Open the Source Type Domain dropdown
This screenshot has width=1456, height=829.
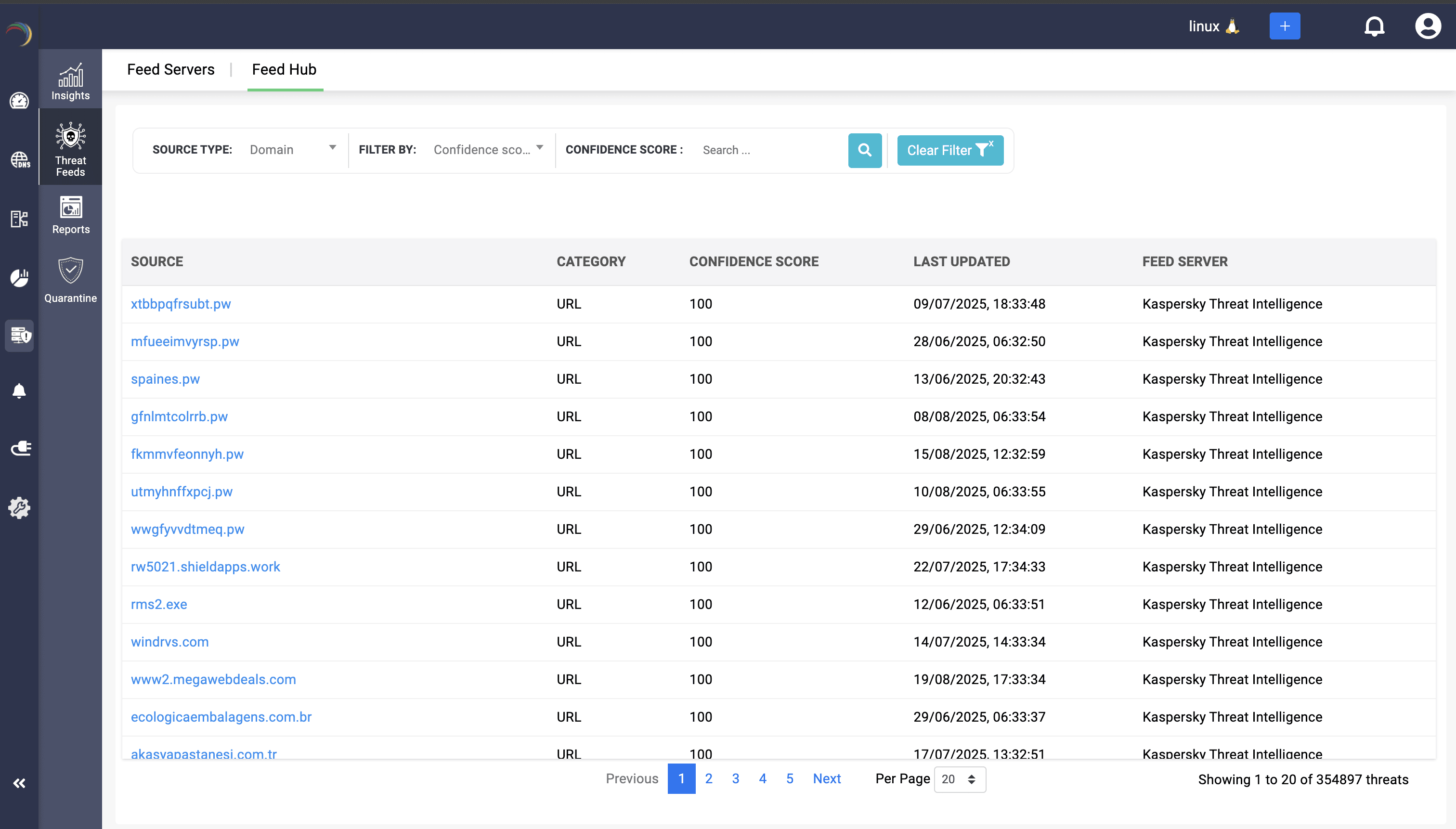click(292, 149)
